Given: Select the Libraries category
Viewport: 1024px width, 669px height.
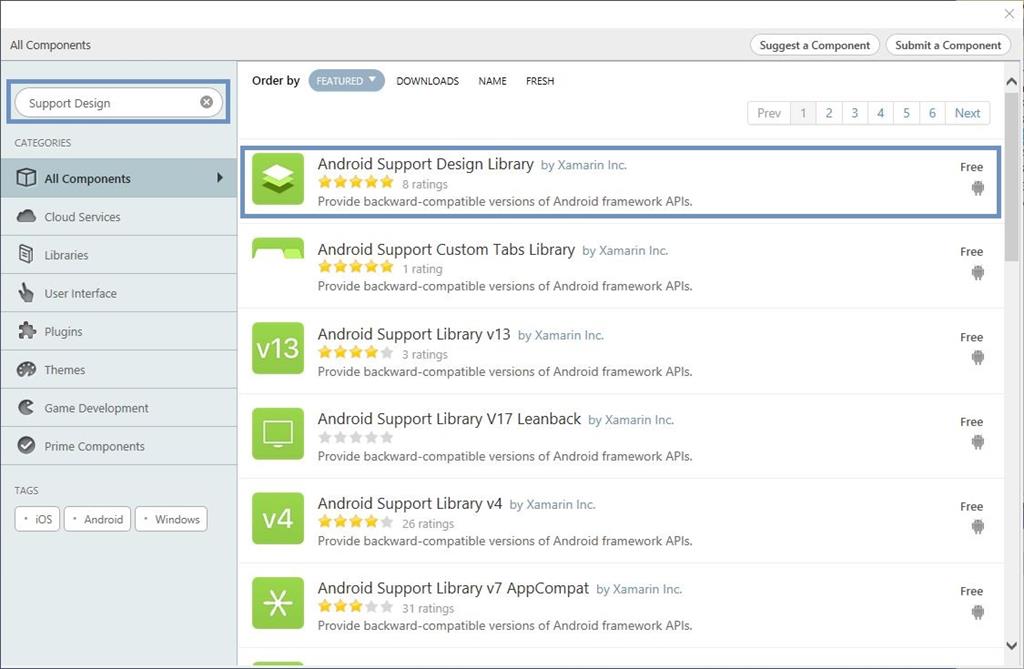Looking at the screenshot, I should 119,255.
